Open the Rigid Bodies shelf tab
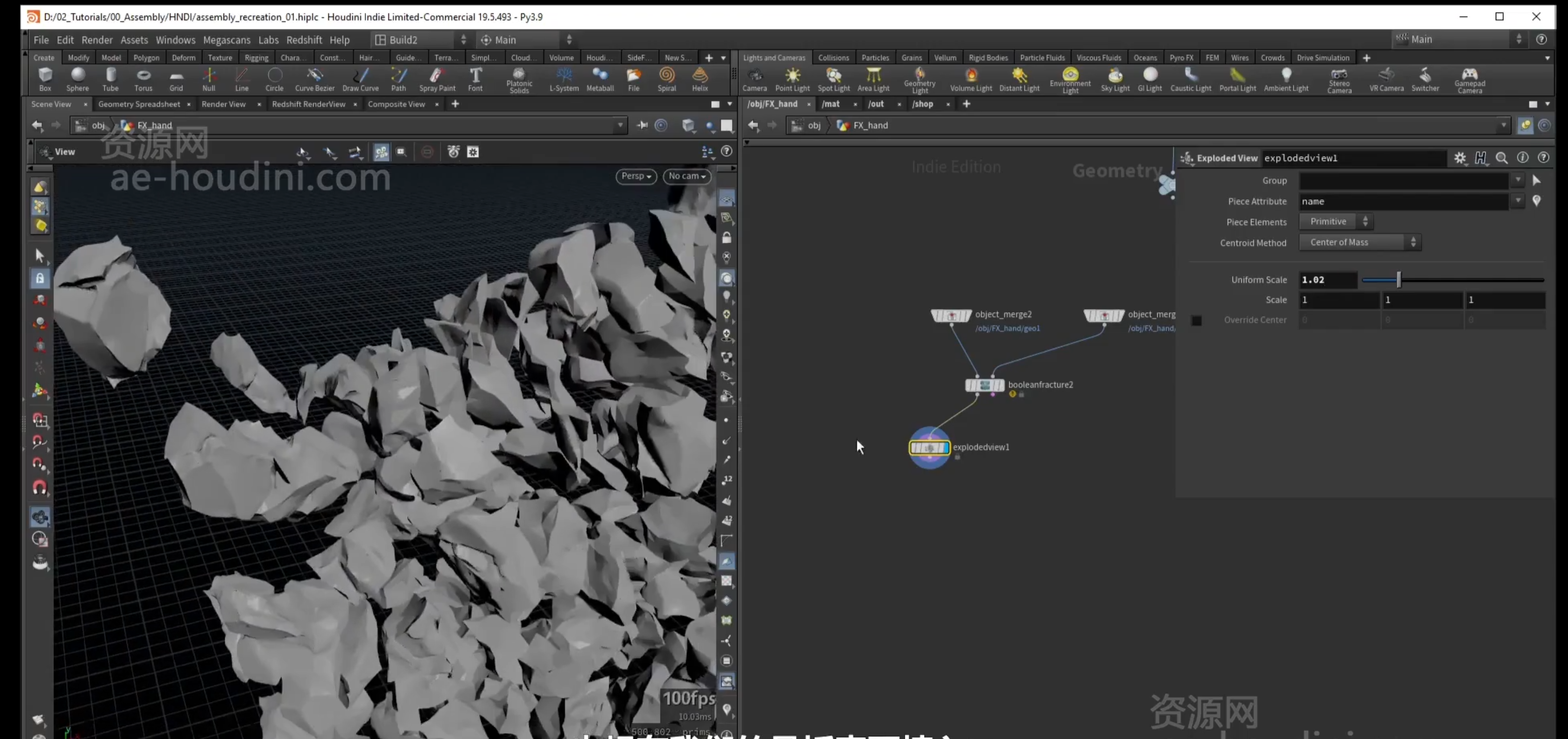The width and height of the screenshot is (1568, 739). 988,57
